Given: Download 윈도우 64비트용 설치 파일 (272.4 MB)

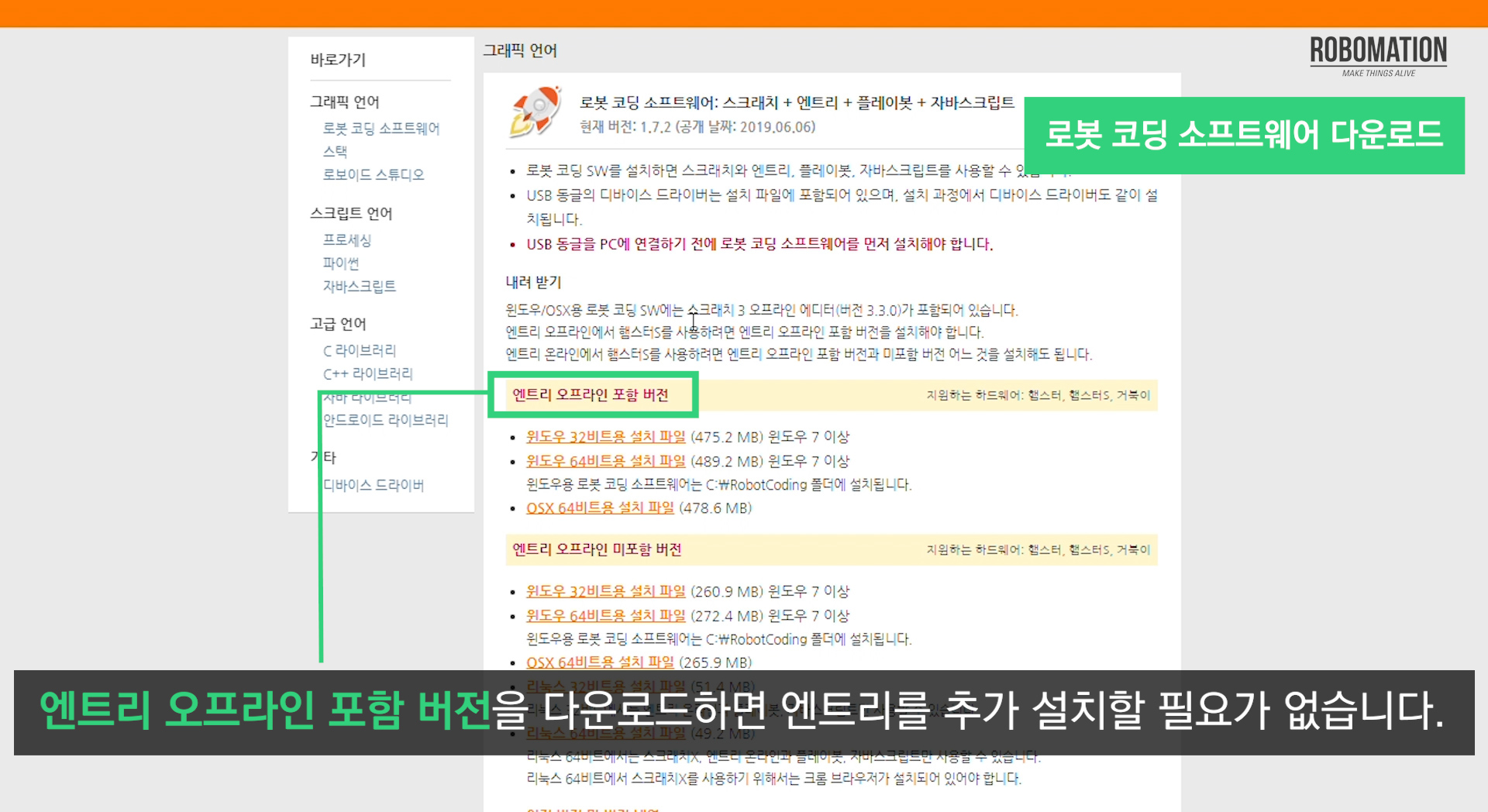Looking at the screenshot, I should tap(606, 615).
